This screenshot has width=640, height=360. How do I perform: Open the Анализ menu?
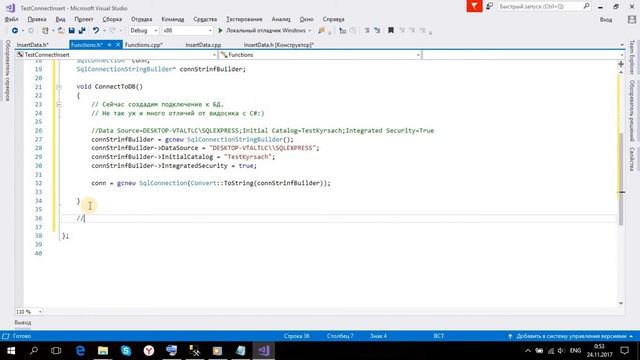(281, 19)
